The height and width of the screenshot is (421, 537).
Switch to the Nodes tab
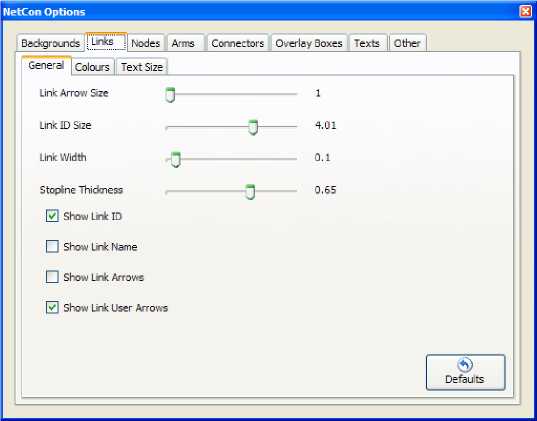pyautogui.click(x=146, y=43)
